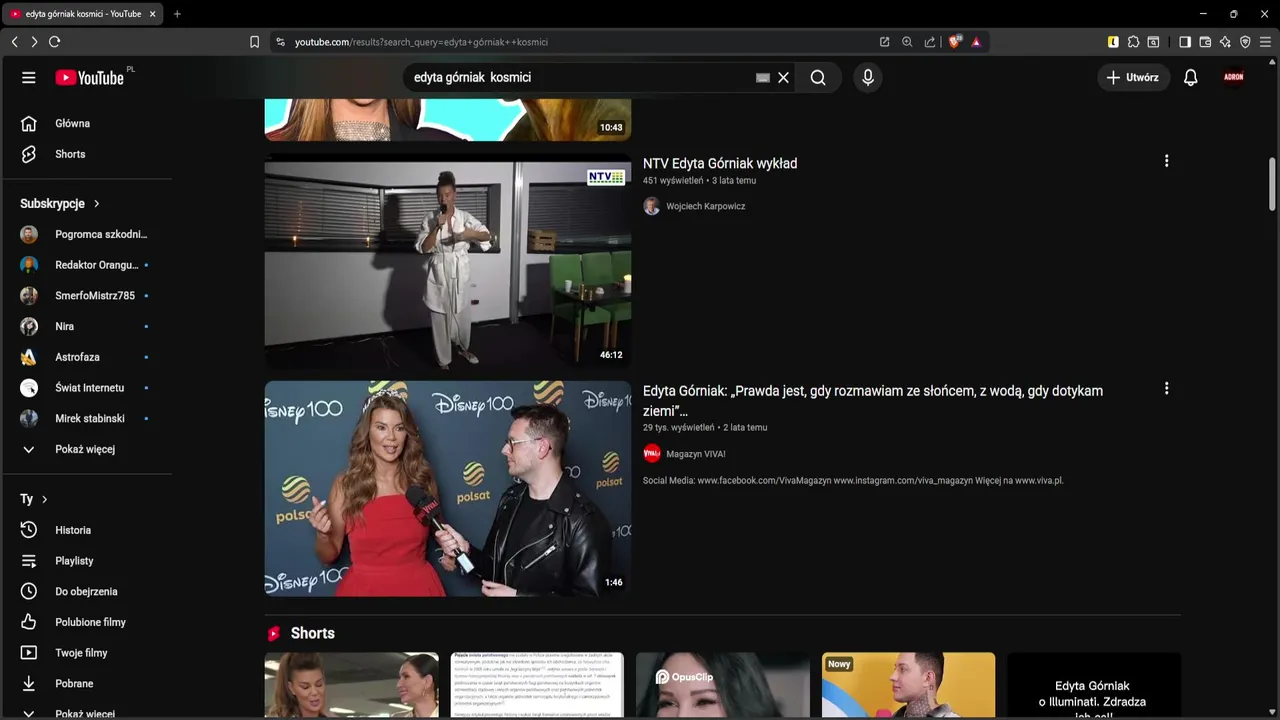Go to the YouTube logo home

pyautogui.click(x=91, y=78)
